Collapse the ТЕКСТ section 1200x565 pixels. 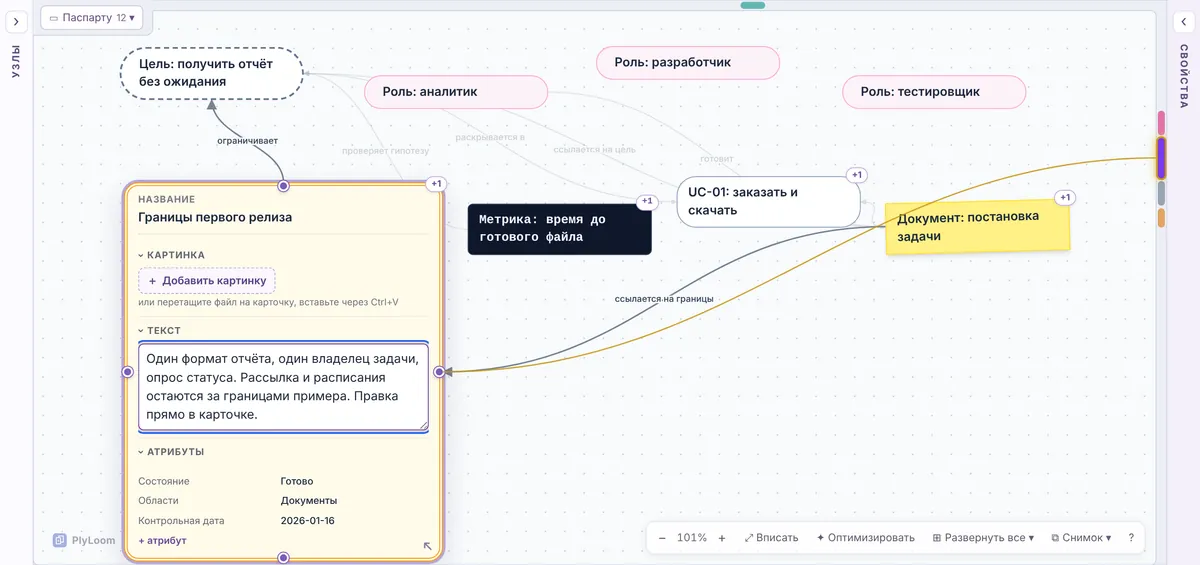[x=159, y=330]
